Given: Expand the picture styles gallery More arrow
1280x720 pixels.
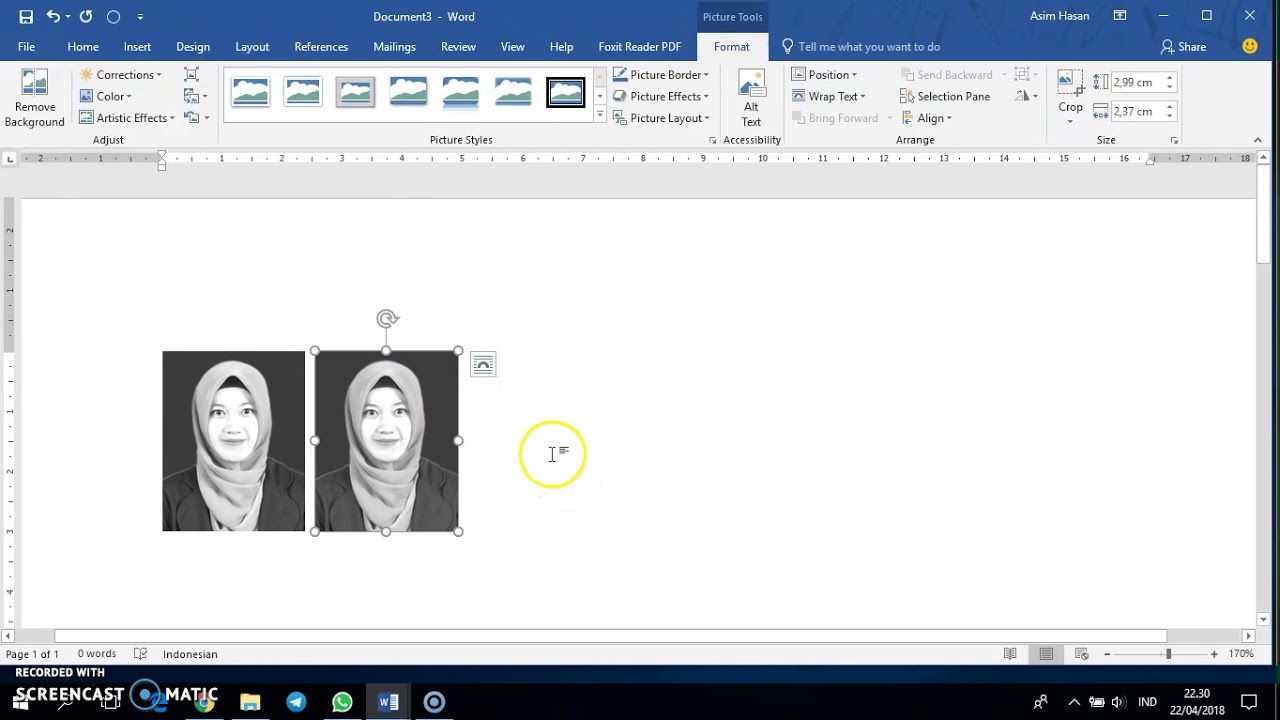Looking at the screenshot, I should click(x=600, y=116).
